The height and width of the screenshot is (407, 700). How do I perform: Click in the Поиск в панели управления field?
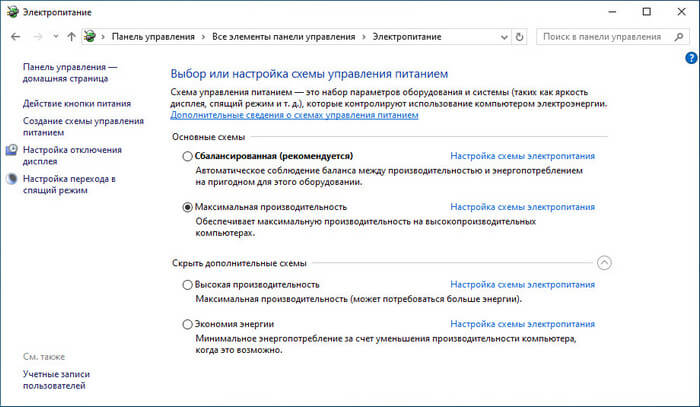point(600,36)
